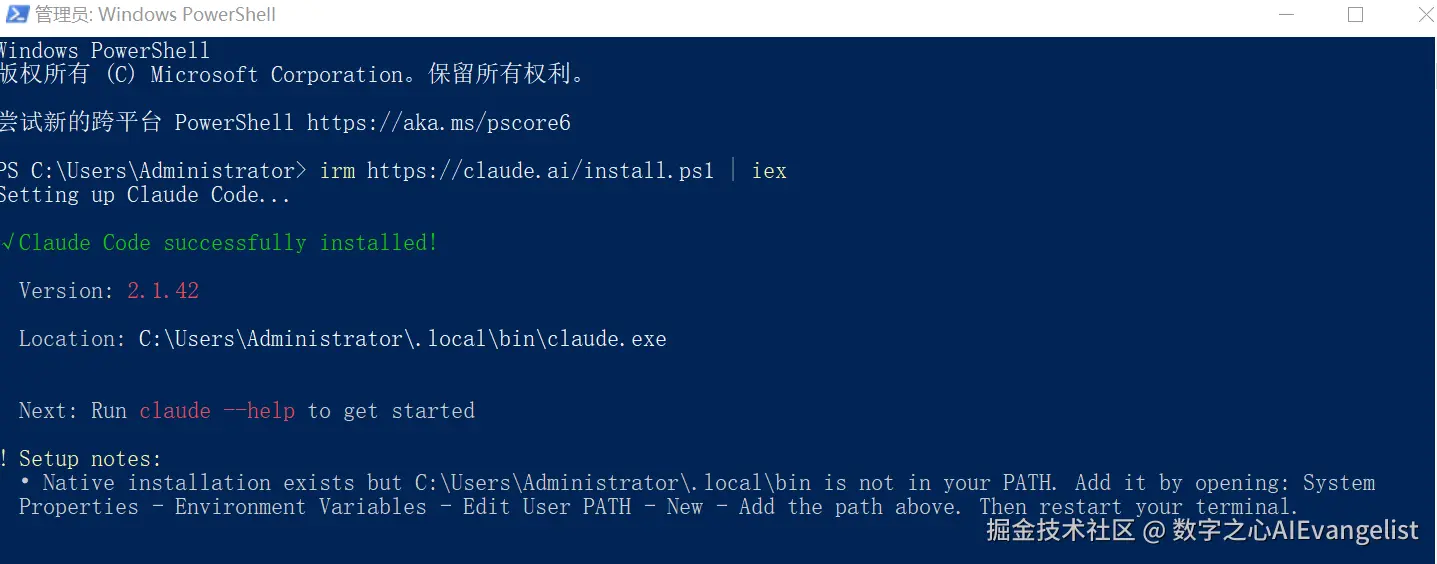Click the window title 管理员: Windows PowerShell
The image size is (1437, 564).
pos(155,15)
